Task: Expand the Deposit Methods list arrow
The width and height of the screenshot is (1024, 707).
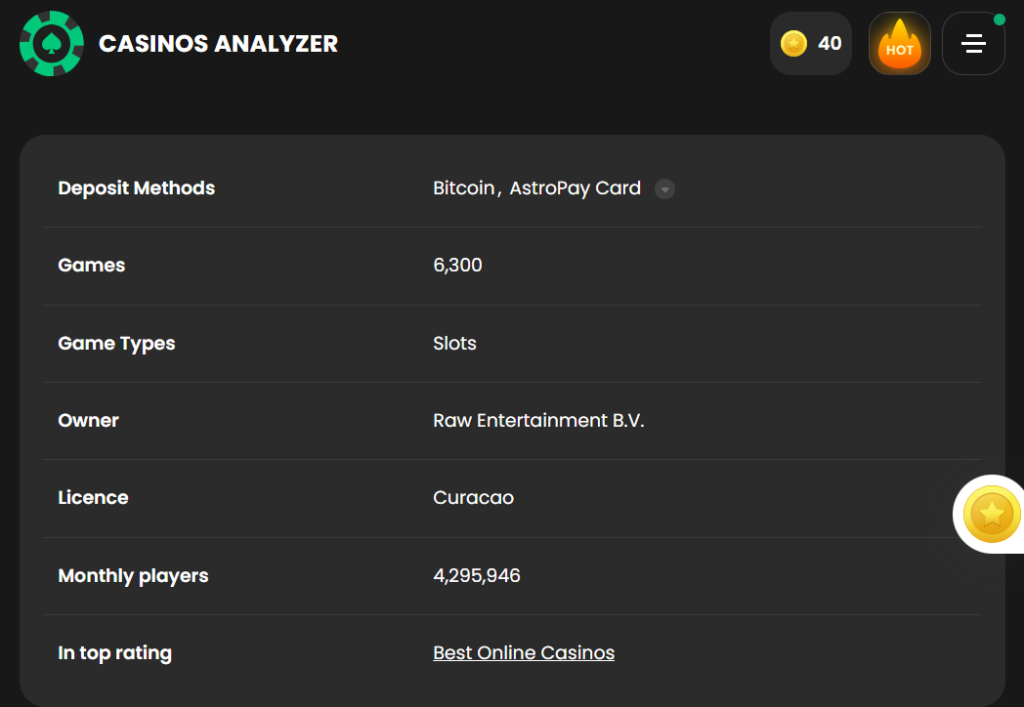Action: (x=665, y=189)
